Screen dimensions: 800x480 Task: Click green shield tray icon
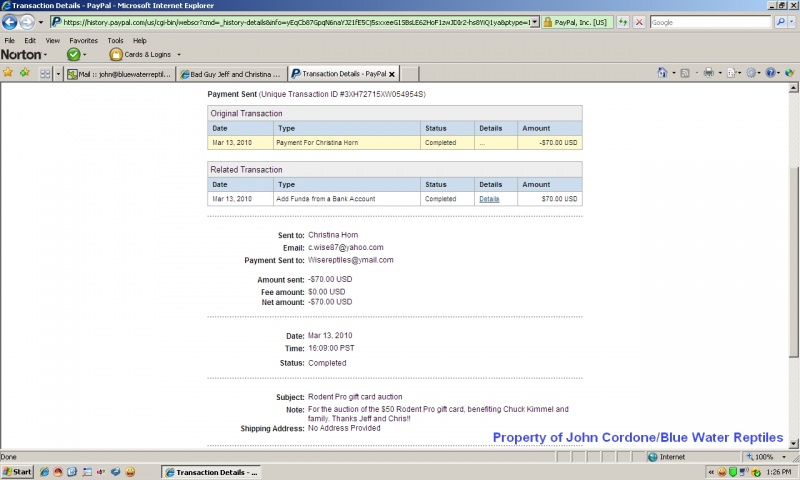(x=733, y=472)
